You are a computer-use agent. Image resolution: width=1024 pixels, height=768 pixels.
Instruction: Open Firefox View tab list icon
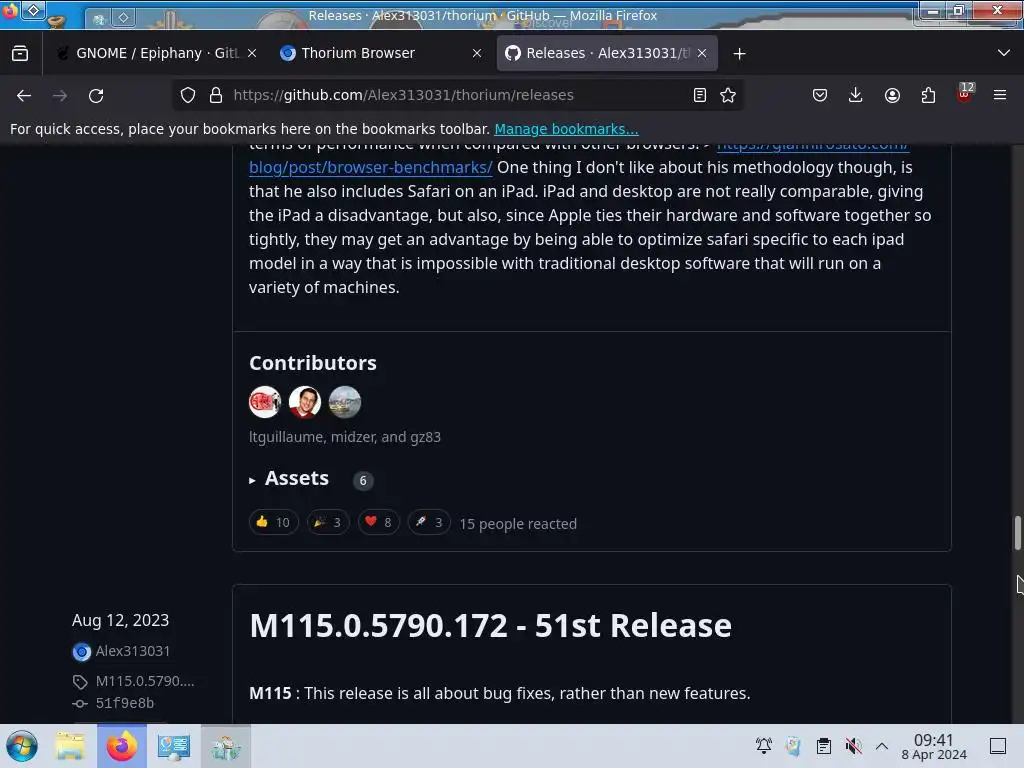pos(20,53)
